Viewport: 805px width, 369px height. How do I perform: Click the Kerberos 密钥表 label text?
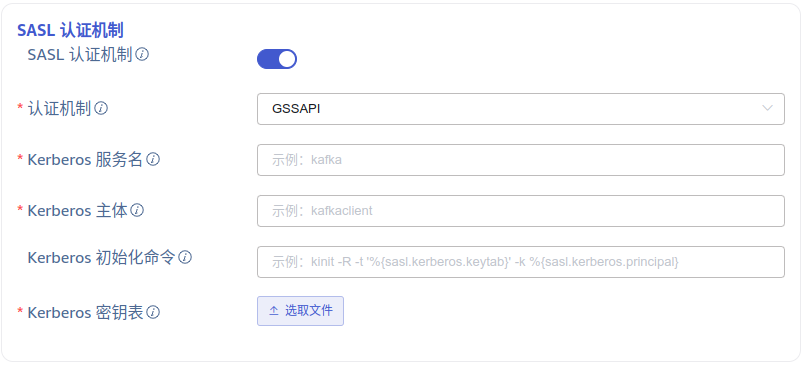click(x=85, y=312)
